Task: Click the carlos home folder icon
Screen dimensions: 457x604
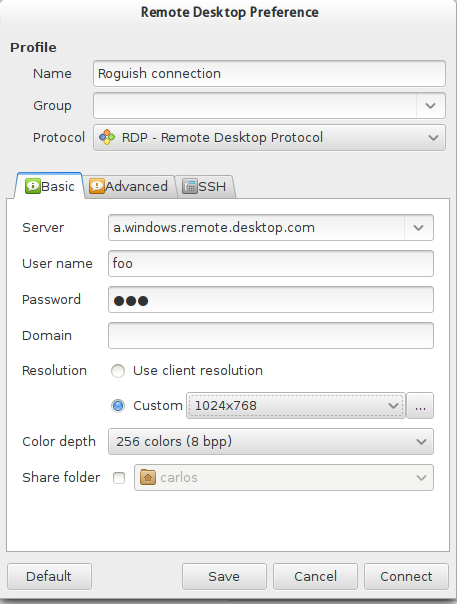Action: click(148, 477)
